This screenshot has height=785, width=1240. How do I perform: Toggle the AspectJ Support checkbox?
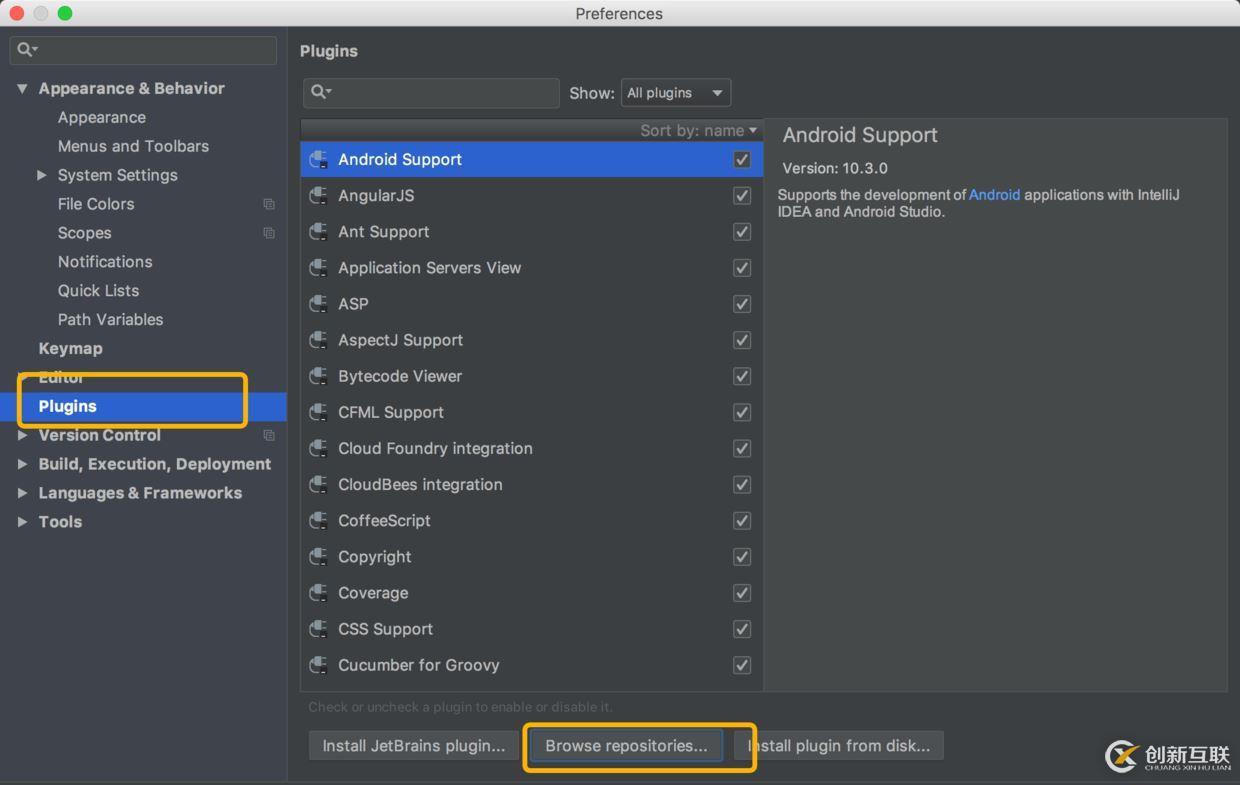742,340
